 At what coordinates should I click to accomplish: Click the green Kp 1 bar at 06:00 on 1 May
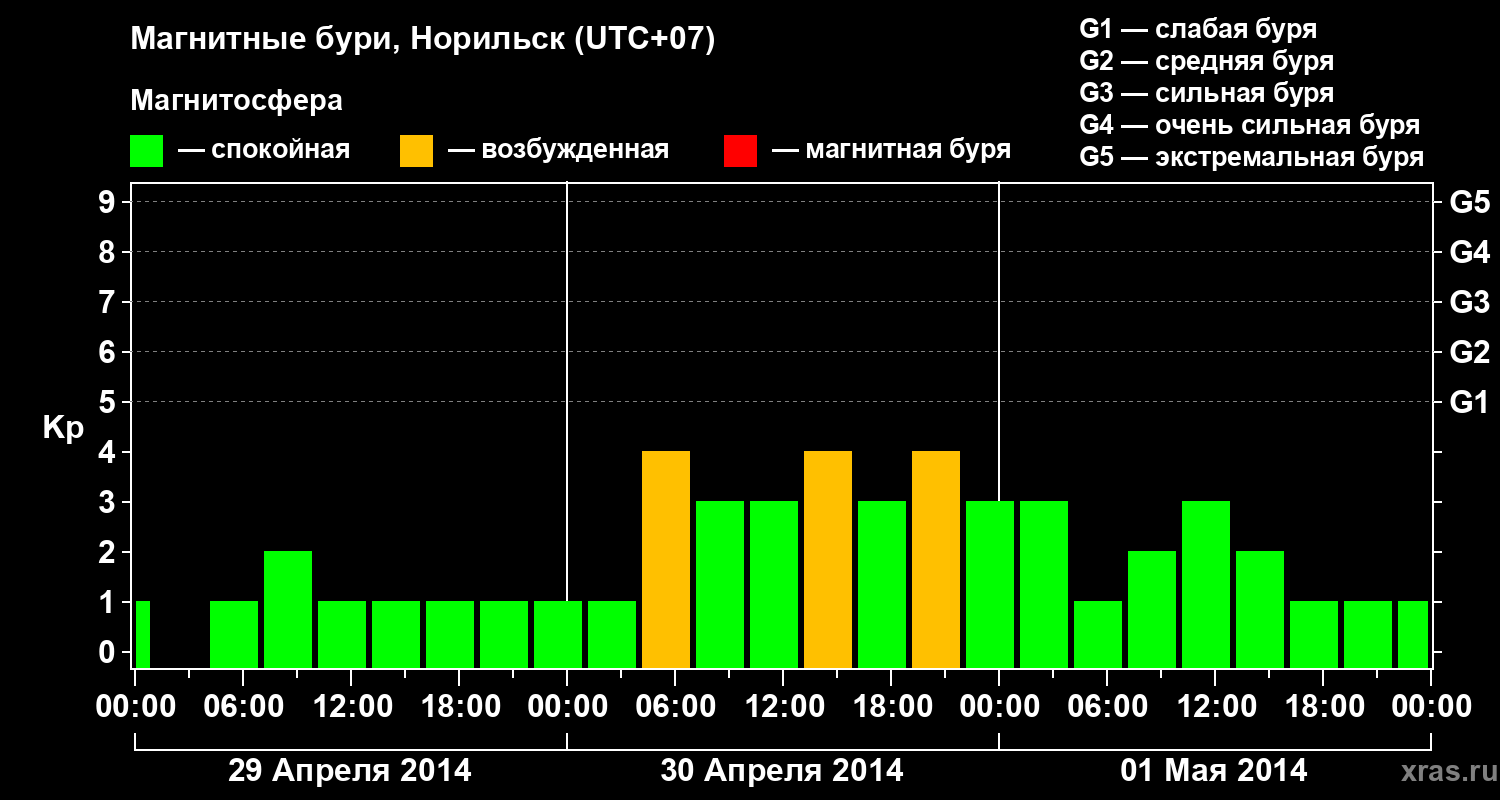(1098, 634)
